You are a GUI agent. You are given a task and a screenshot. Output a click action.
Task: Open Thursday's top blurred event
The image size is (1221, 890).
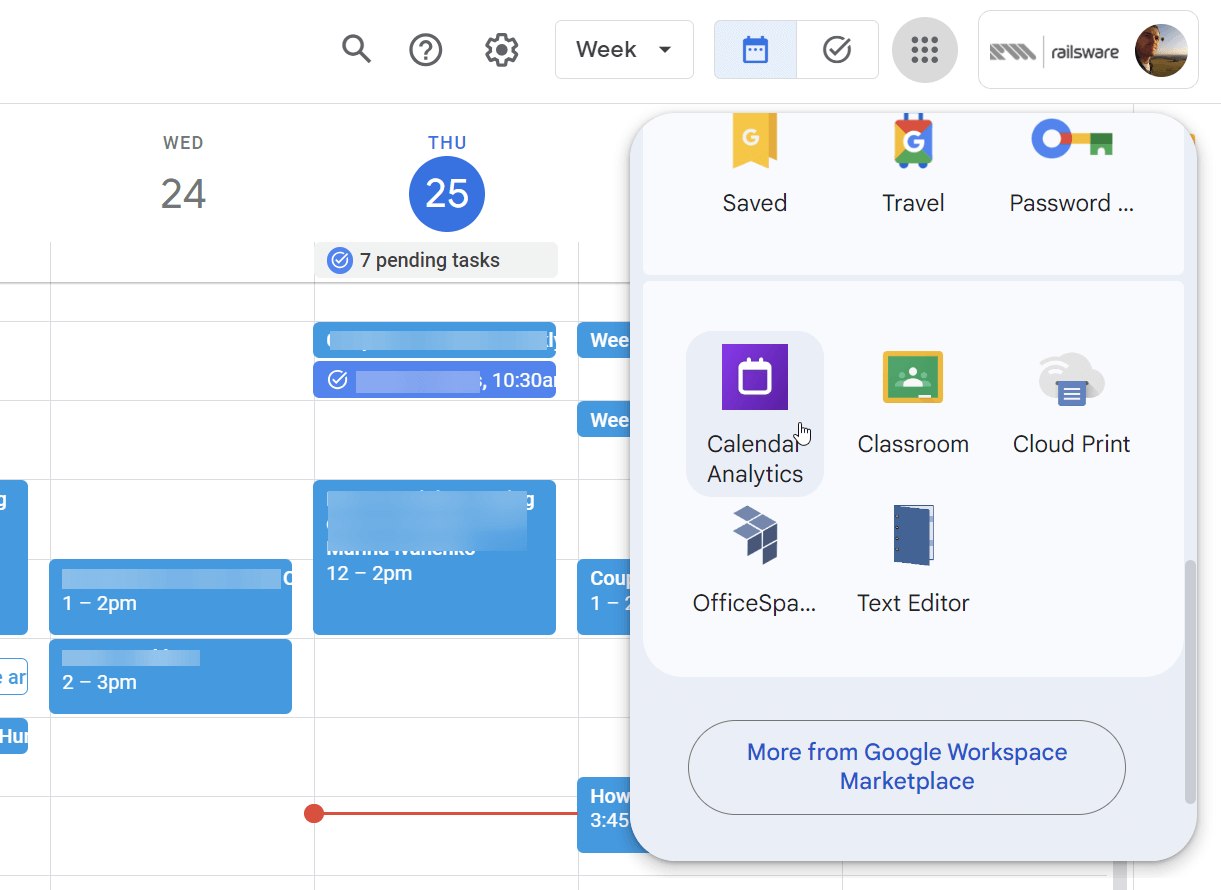click(434, 340)
